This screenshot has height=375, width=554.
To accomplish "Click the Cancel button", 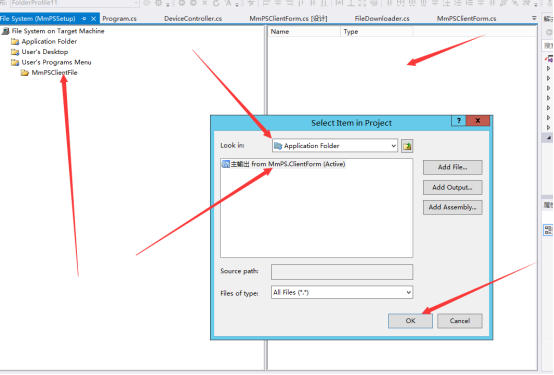I will click(460, 321).
